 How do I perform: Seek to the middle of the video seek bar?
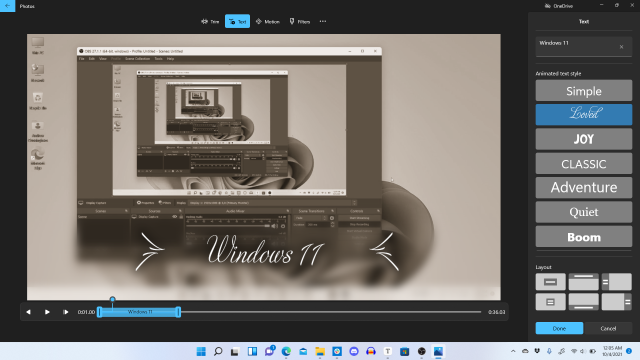(290, 312)
